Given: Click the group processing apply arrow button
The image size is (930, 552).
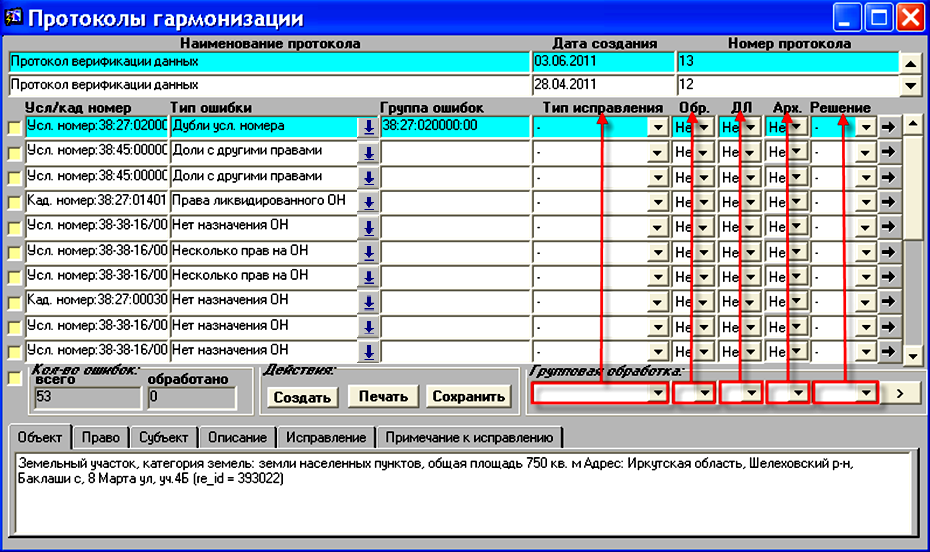Looking at the screenshot, I should pos(900,393).
